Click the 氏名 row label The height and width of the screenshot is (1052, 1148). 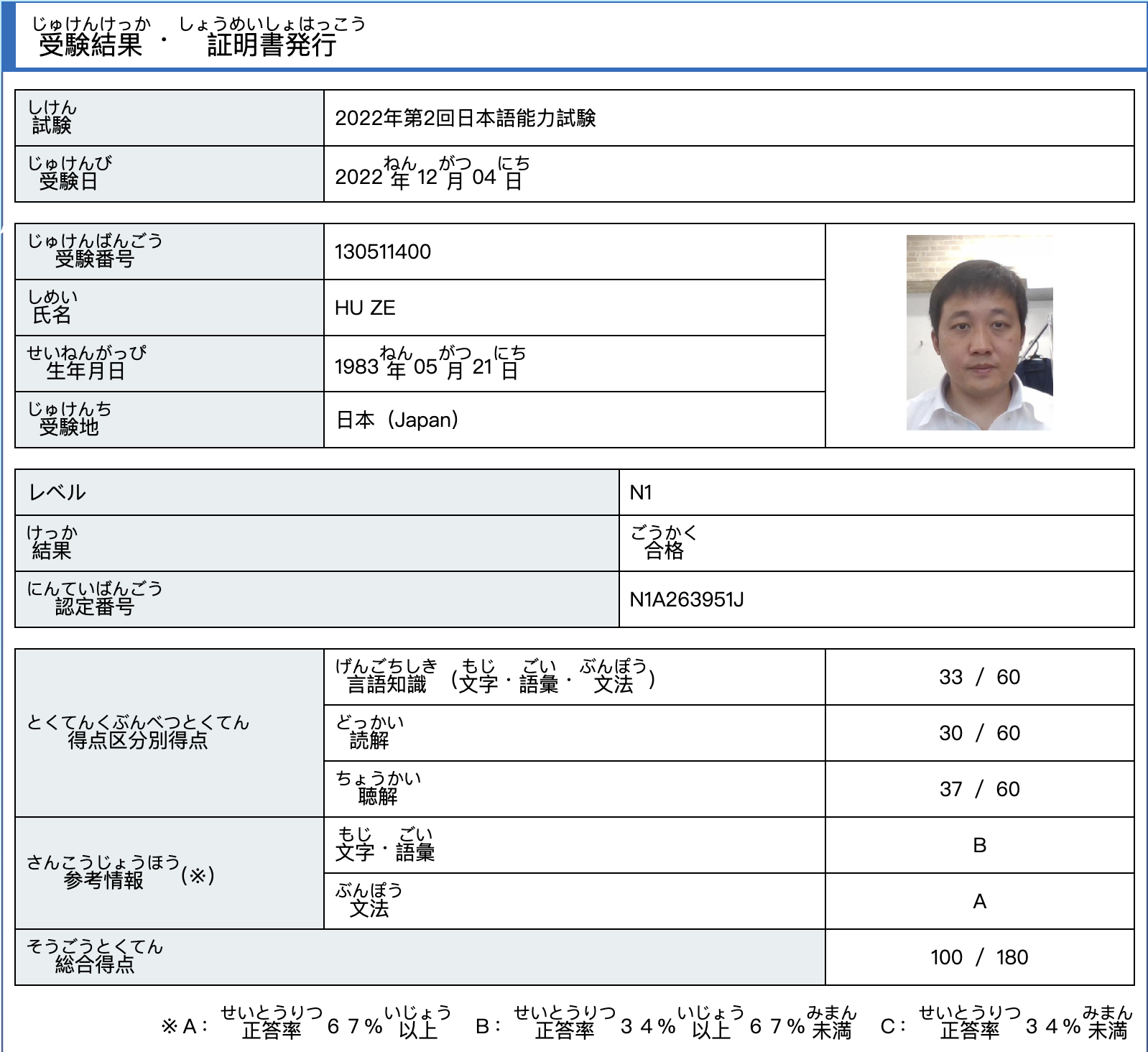tap(52, 307)
